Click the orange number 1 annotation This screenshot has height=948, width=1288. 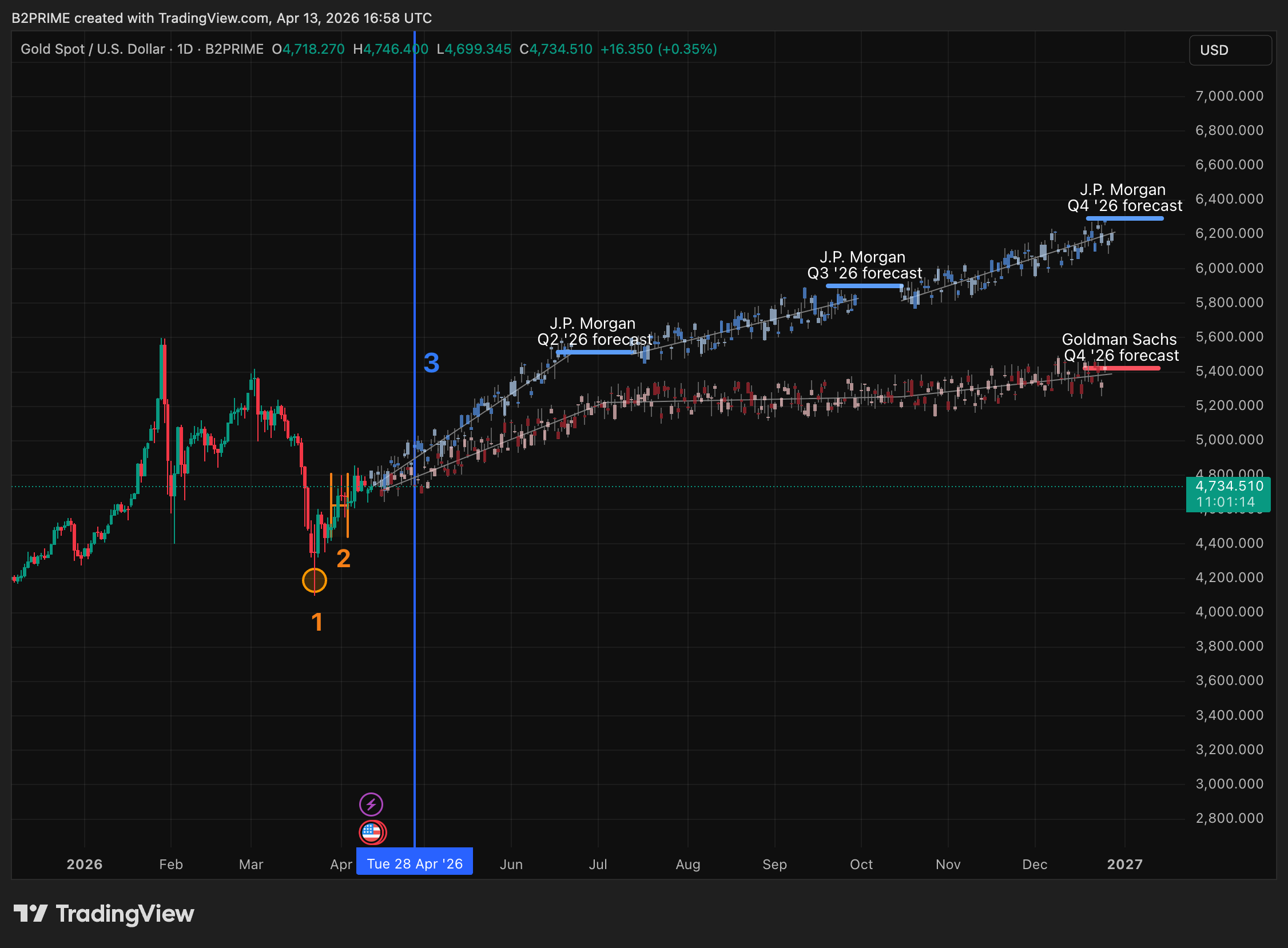coord(317,623)
